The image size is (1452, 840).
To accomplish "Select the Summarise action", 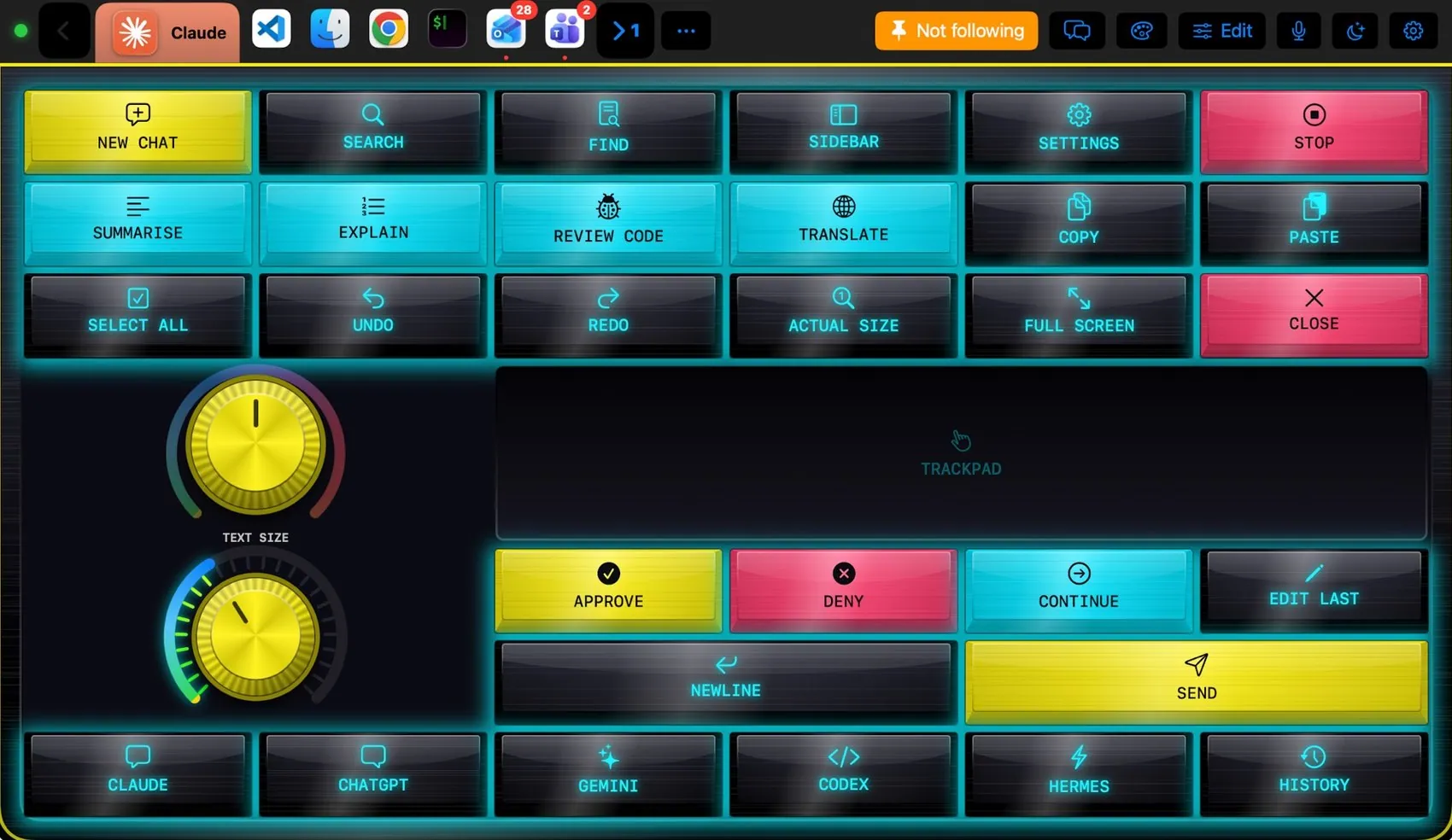I will pos(138,222).
